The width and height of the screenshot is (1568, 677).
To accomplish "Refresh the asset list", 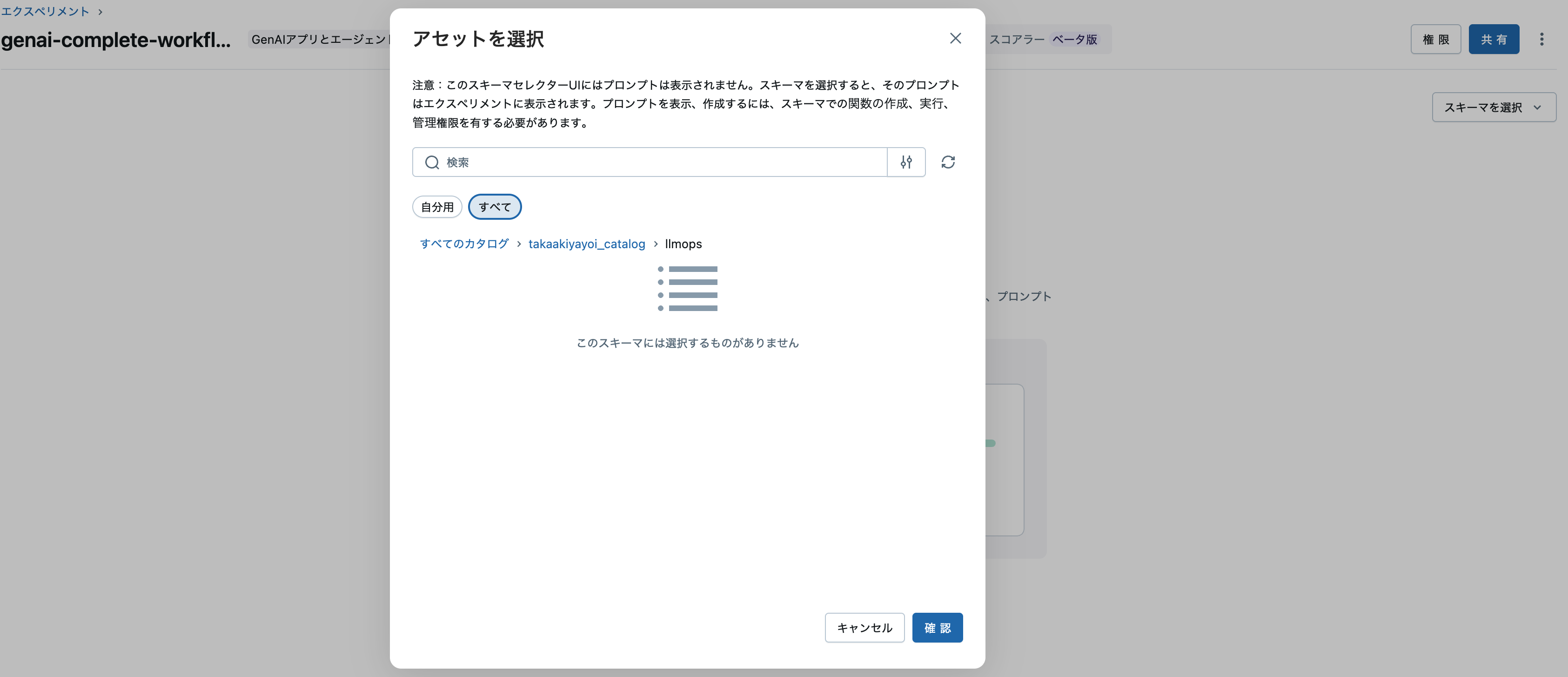I will pyautogui.click(x=948, y=162).
